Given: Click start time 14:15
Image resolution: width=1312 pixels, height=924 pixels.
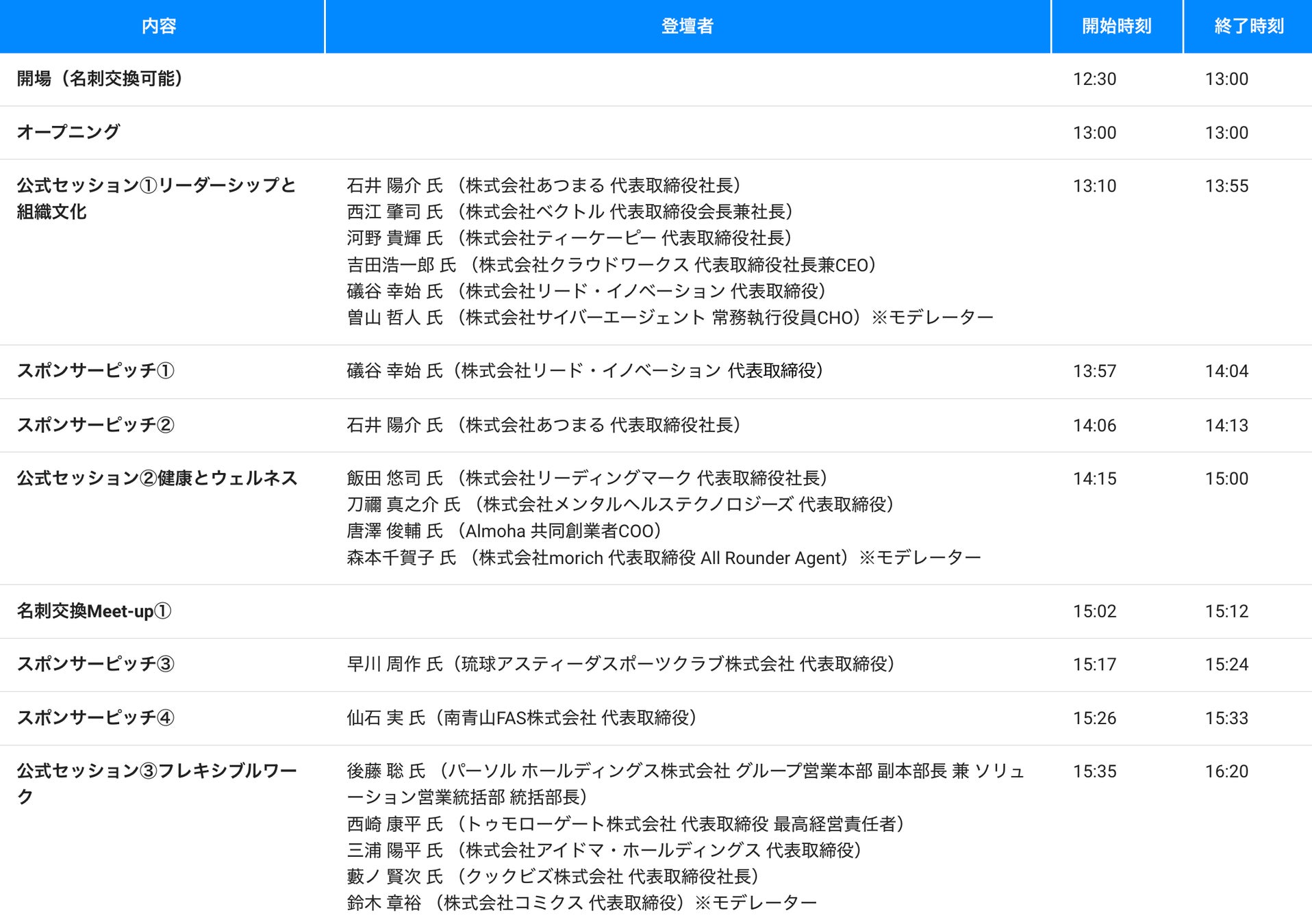Looking at the screenshot, I should click(x=1094, y=478).
